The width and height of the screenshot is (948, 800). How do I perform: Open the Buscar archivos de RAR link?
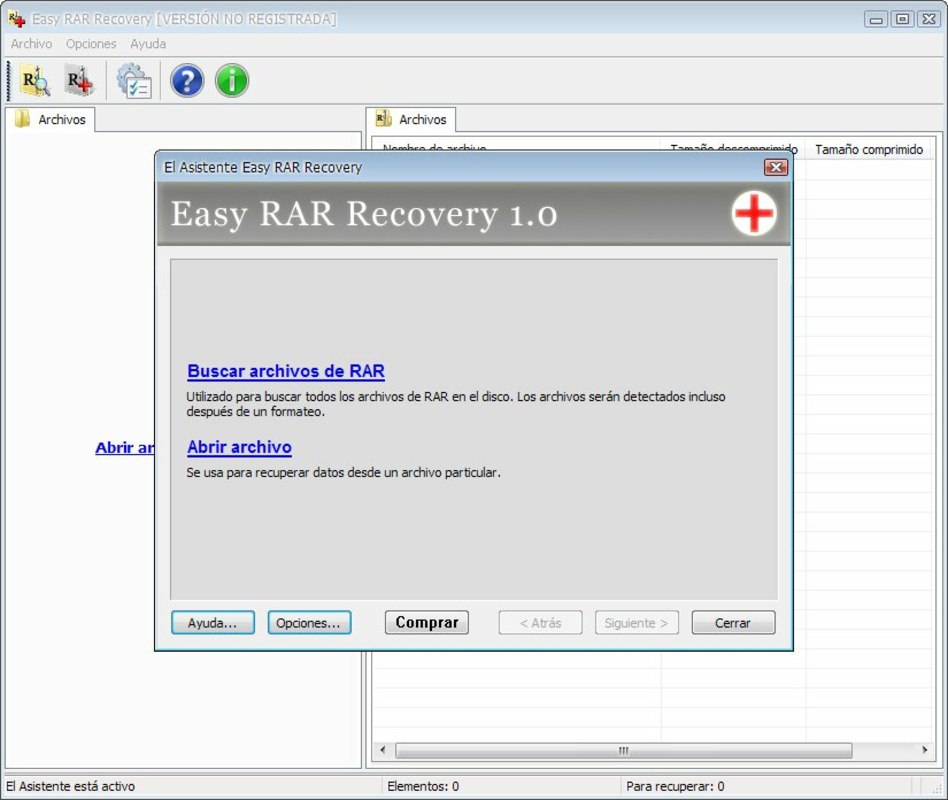click(x=286, y=371)
